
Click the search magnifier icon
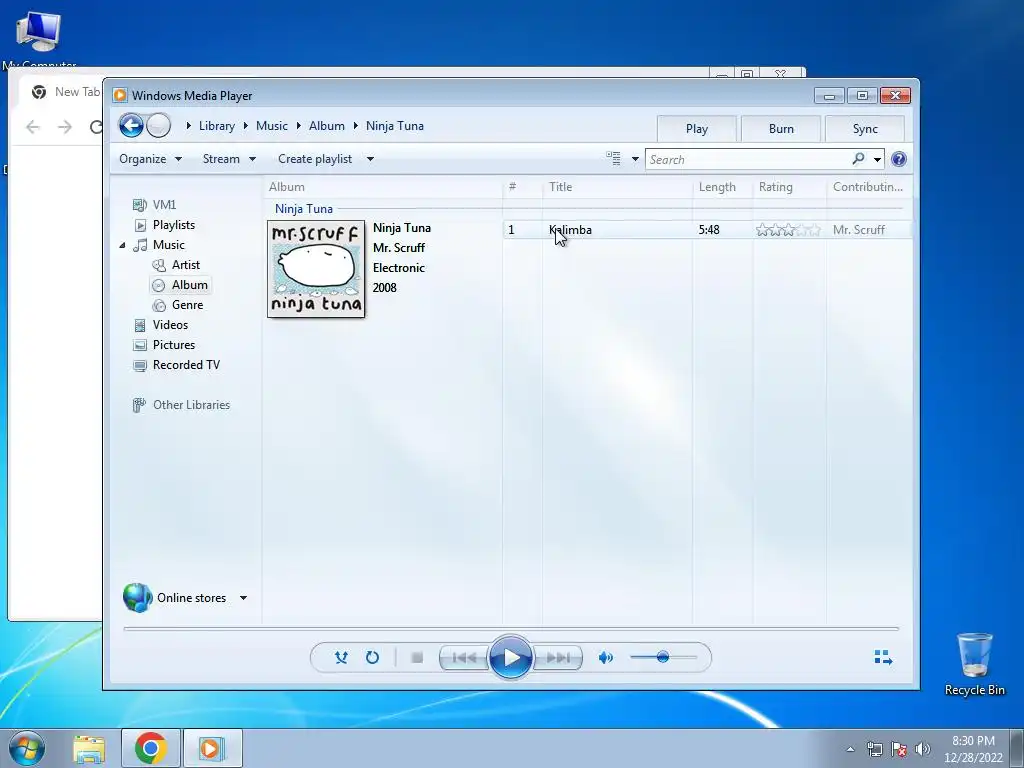click(x=858, y=159)
